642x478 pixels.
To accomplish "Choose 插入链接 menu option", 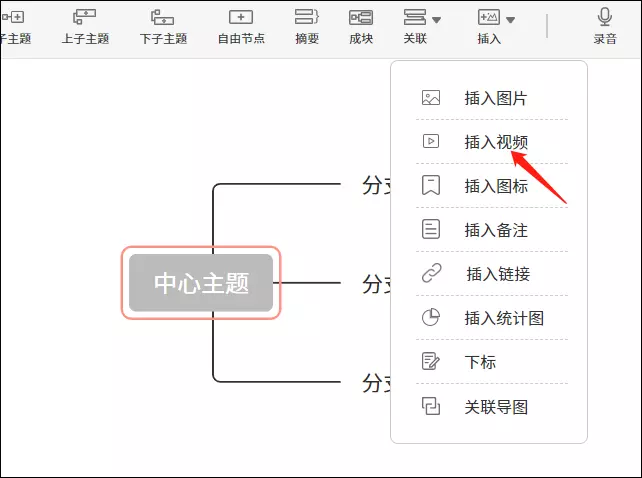I will coord(497,274).
